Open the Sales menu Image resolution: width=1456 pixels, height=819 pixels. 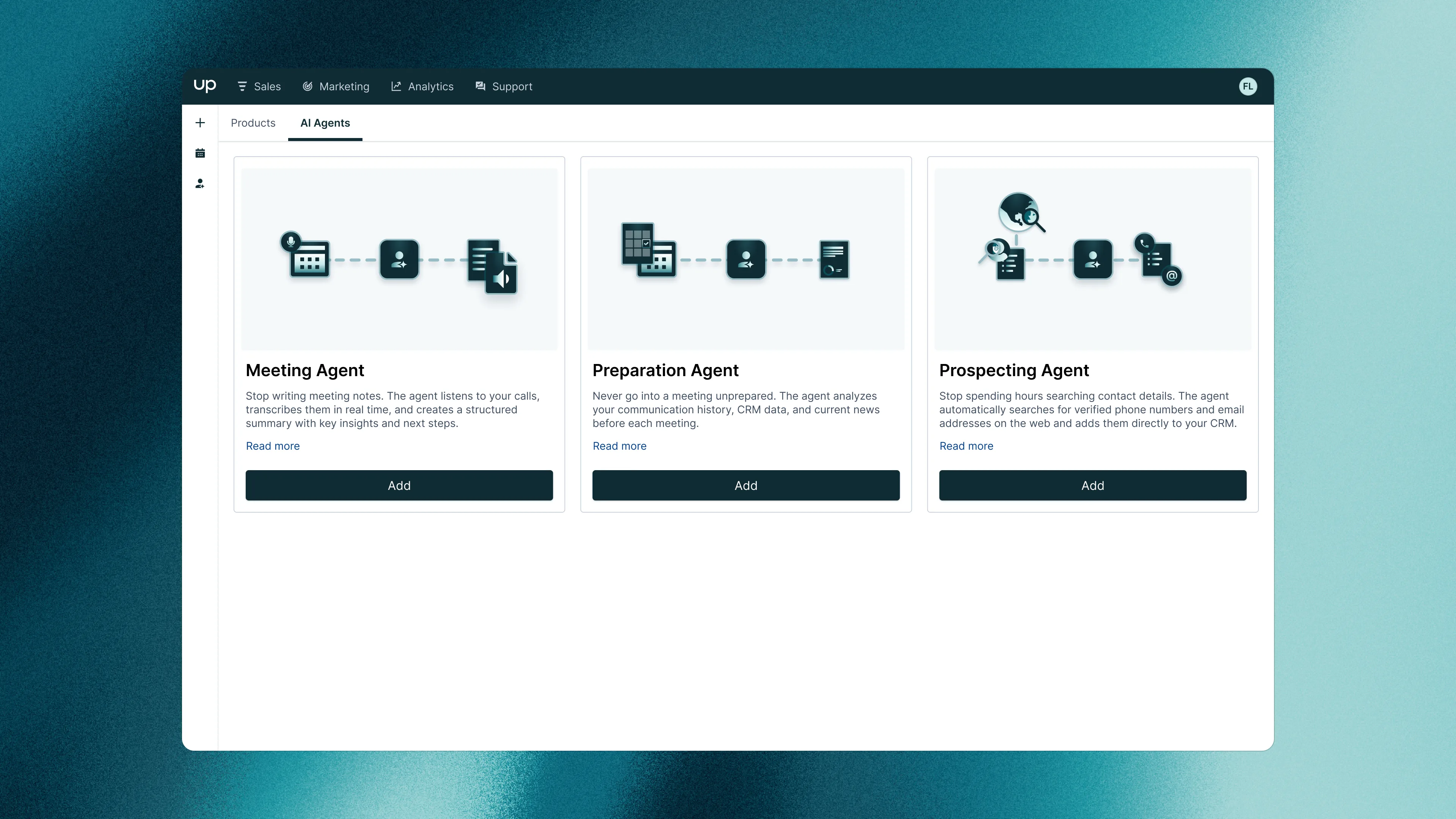pyautogui.click(x=259, y=86)
